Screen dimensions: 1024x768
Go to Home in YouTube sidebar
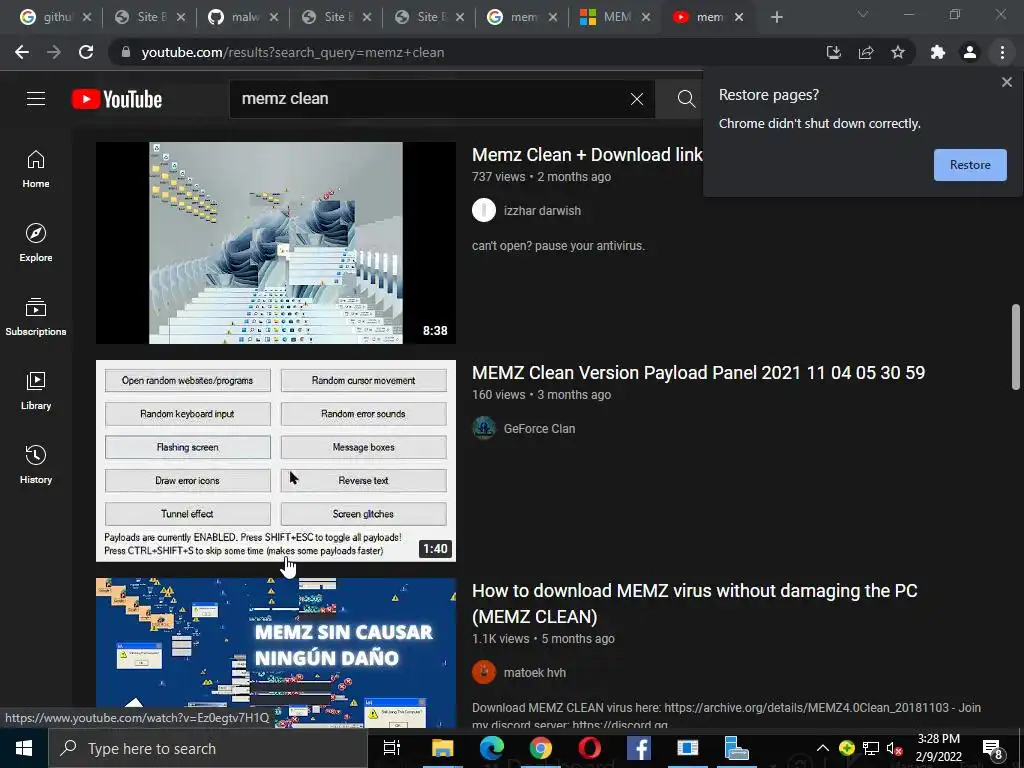pos(36,169)
